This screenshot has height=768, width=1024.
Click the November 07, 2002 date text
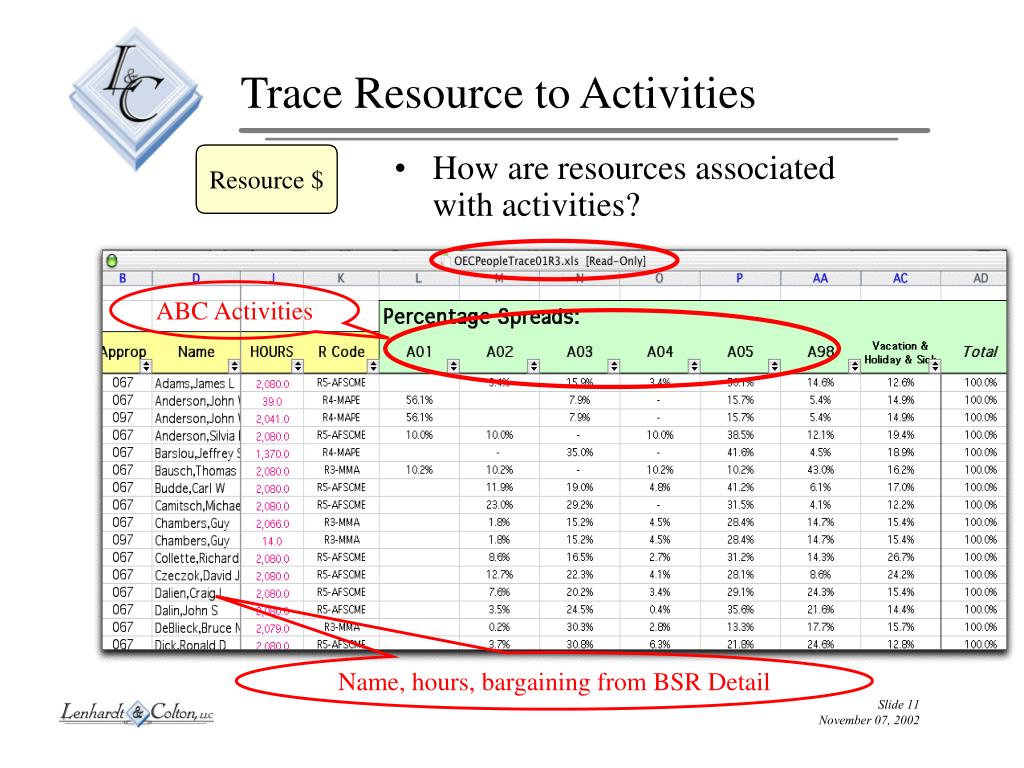(x=869, y=720)
